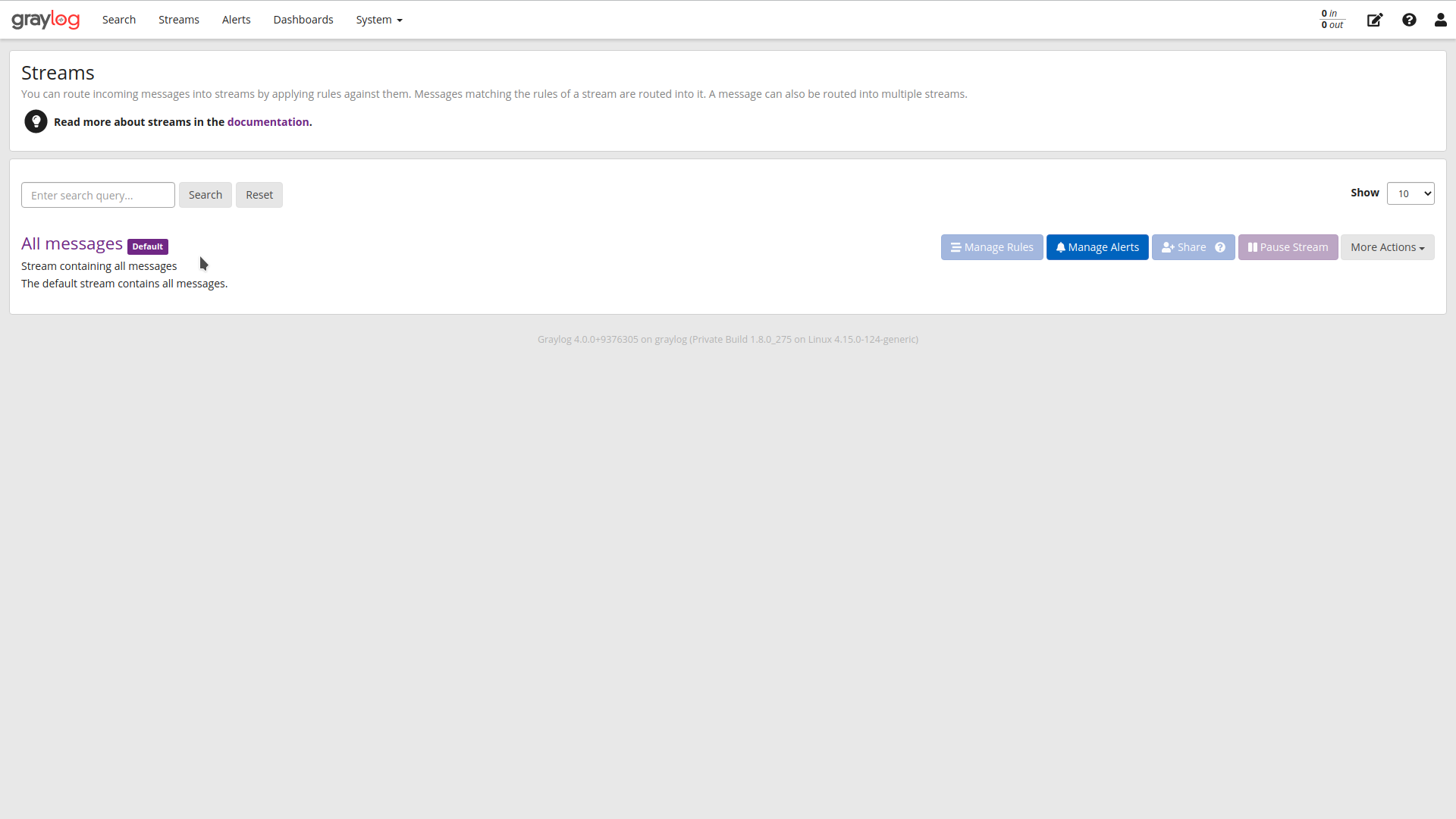Open the user account person icon

point(1440,20)
